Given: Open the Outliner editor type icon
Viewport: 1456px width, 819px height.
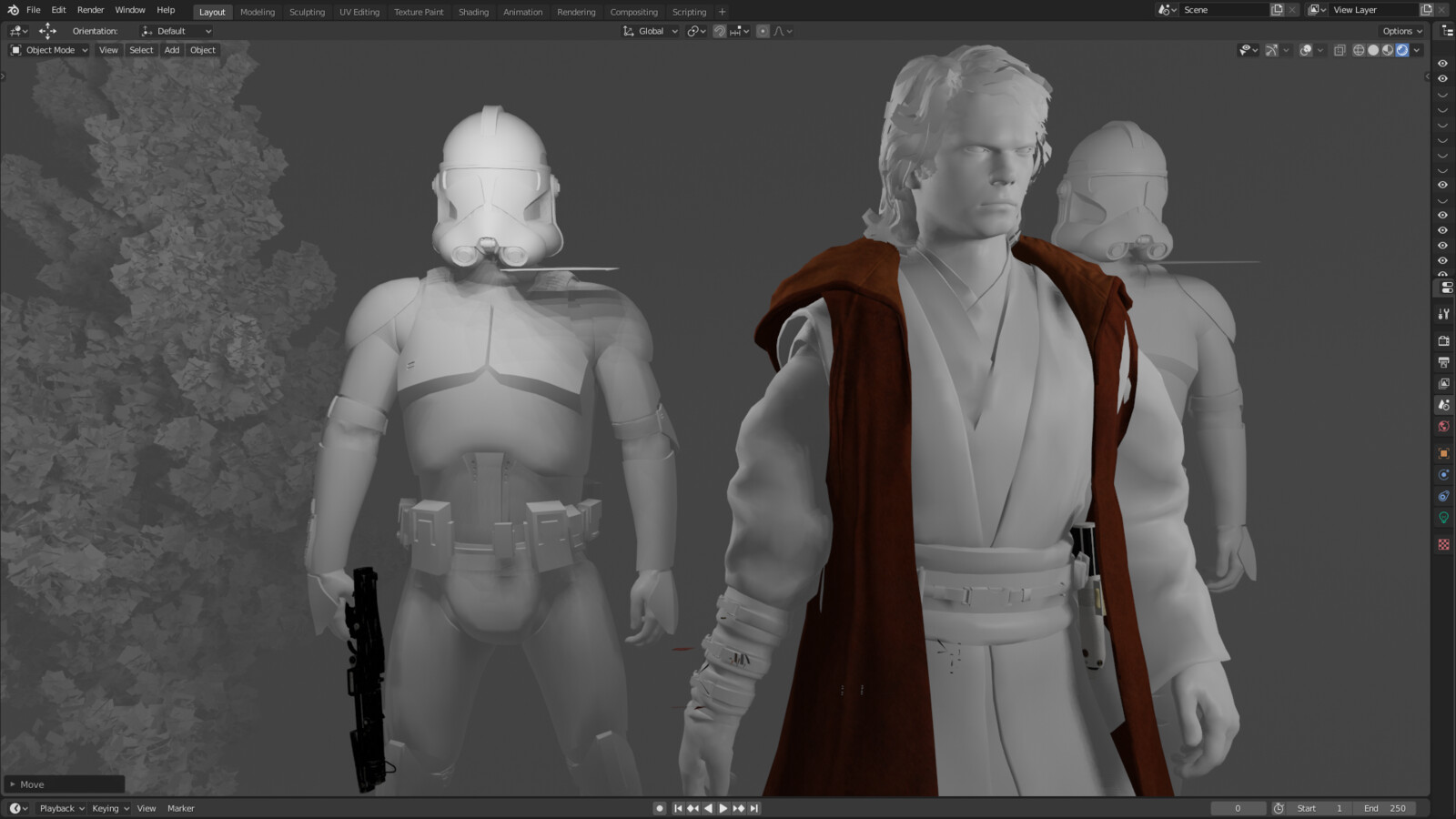Looking at the screenshot, I should (1446, 31).
